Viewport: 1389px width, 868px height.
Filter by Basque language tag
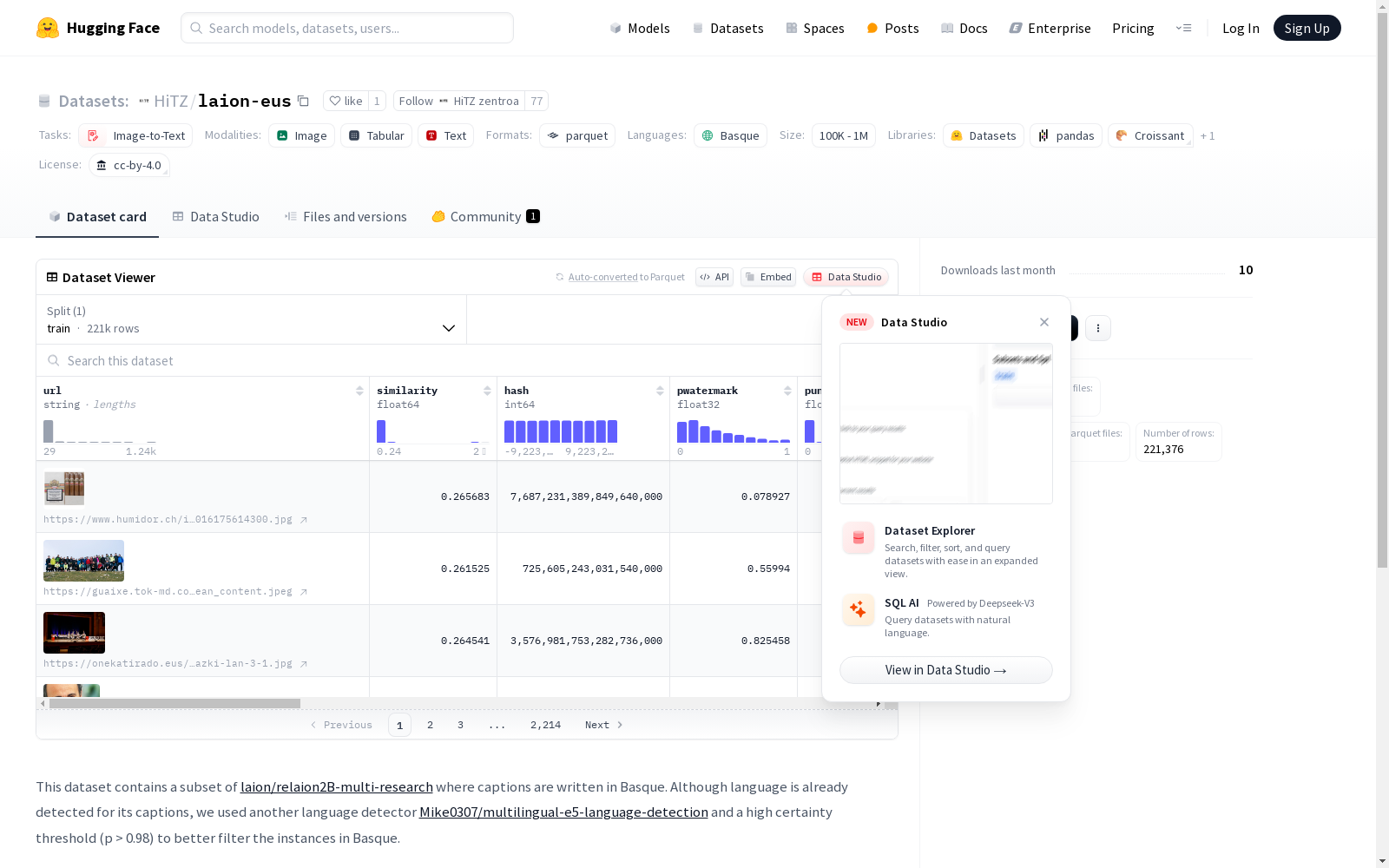click(730, 135)
